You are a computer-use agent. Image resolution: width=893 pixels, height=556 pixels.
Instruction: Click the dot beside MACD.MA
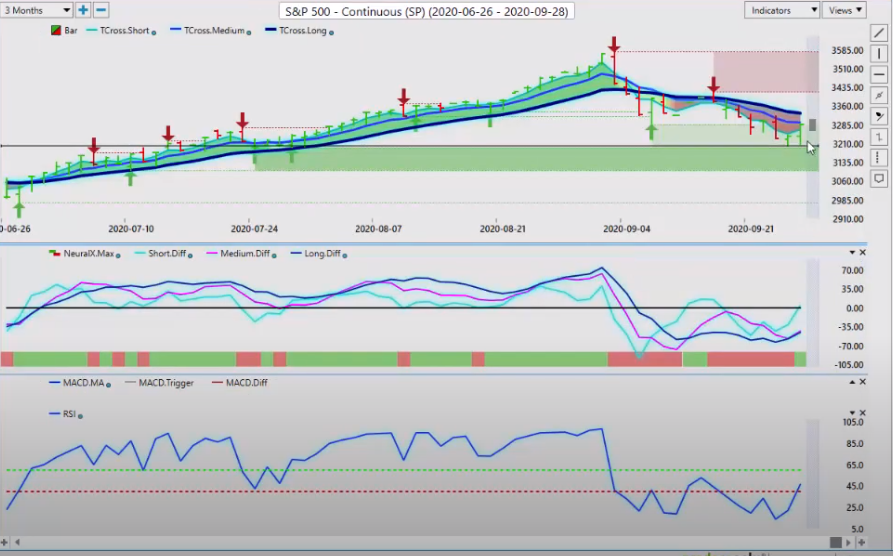108,385
